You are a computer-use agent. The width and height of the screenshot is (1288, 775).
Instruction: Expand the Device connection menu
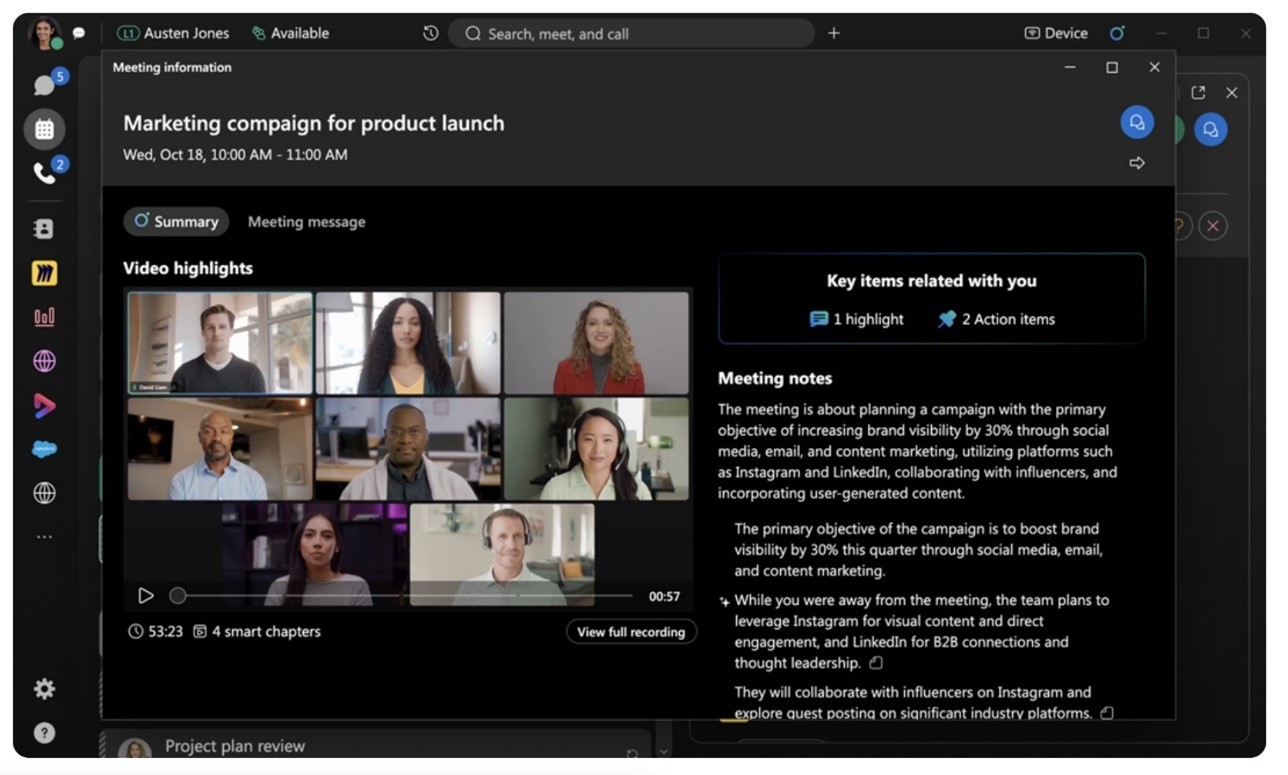[1055, 33]
